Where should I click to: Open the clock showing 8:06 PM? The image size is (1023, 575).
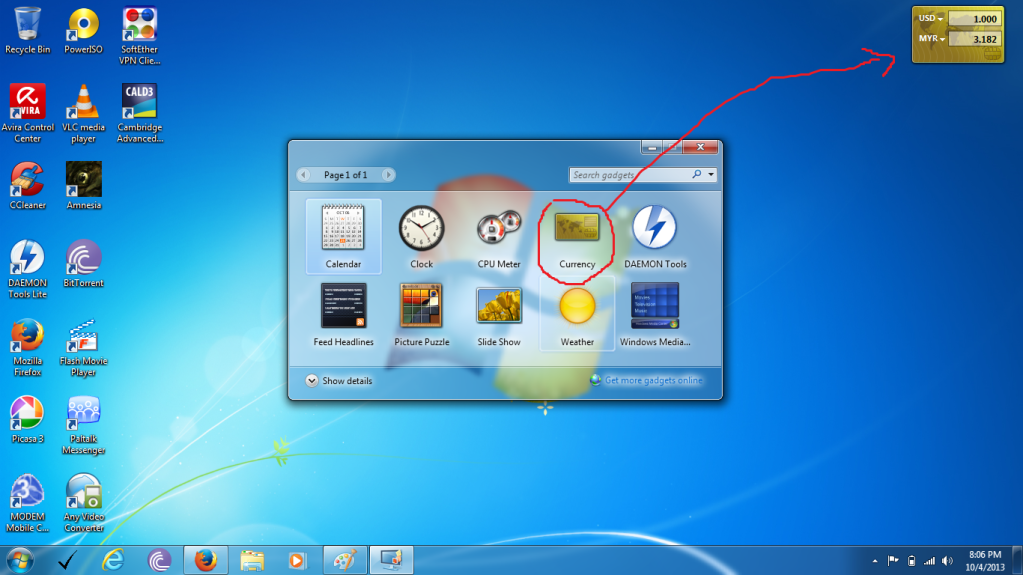click(985, 561)
